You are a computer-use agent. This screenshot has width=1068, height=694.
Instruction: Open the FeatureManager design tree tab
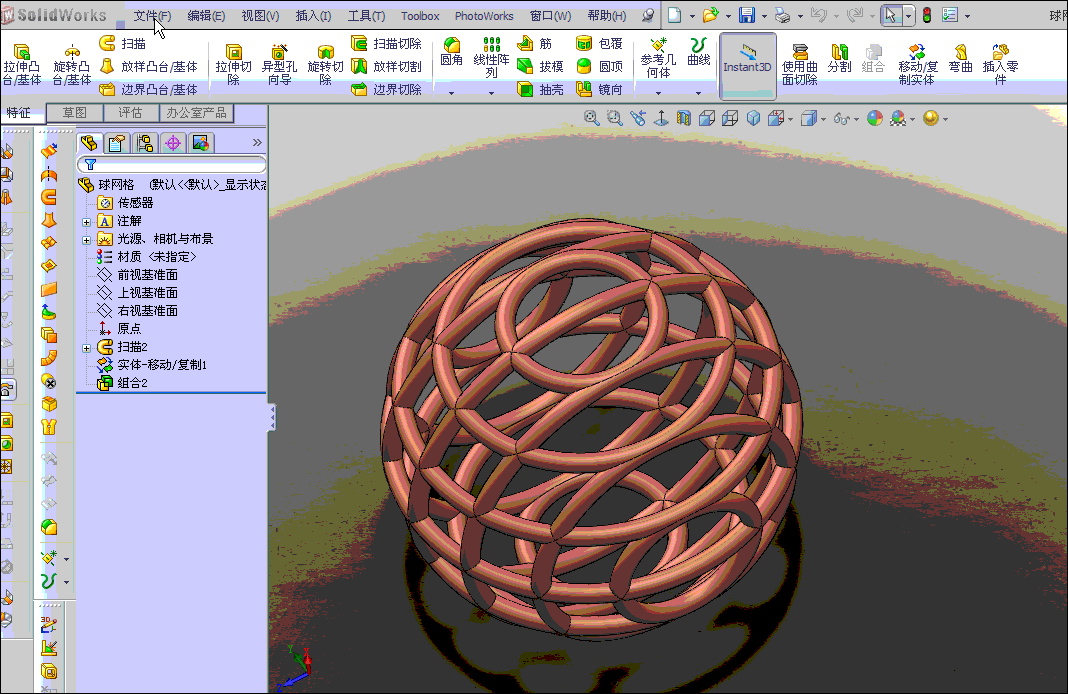tap(89, 143)
